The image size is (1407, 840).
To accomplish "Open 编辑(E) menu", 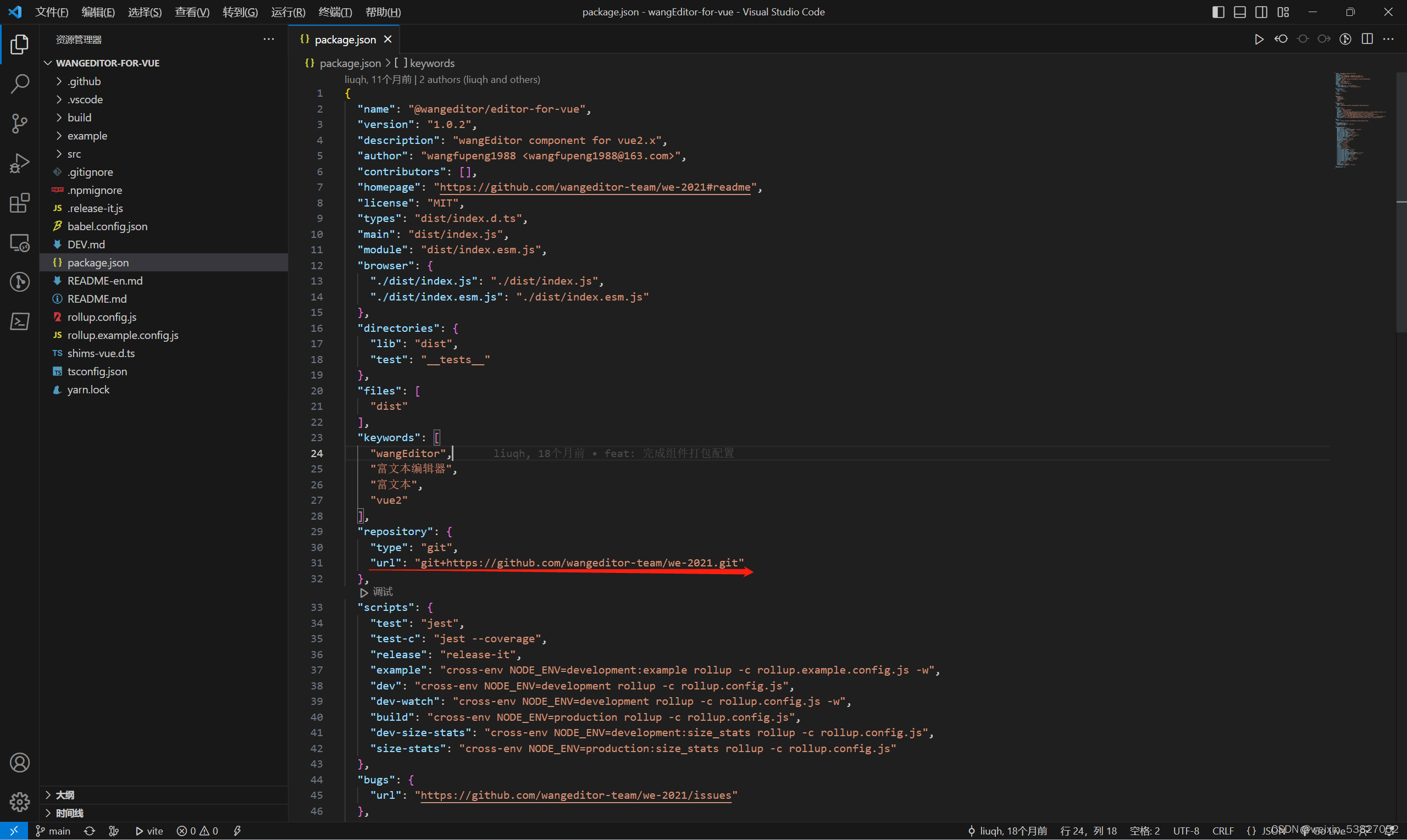I will 98,12.
